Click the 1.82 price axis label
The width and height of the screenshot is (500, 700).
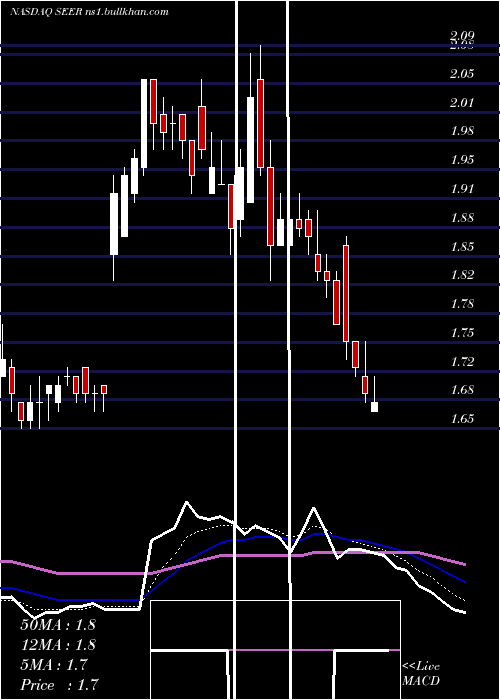coord(462,275)
